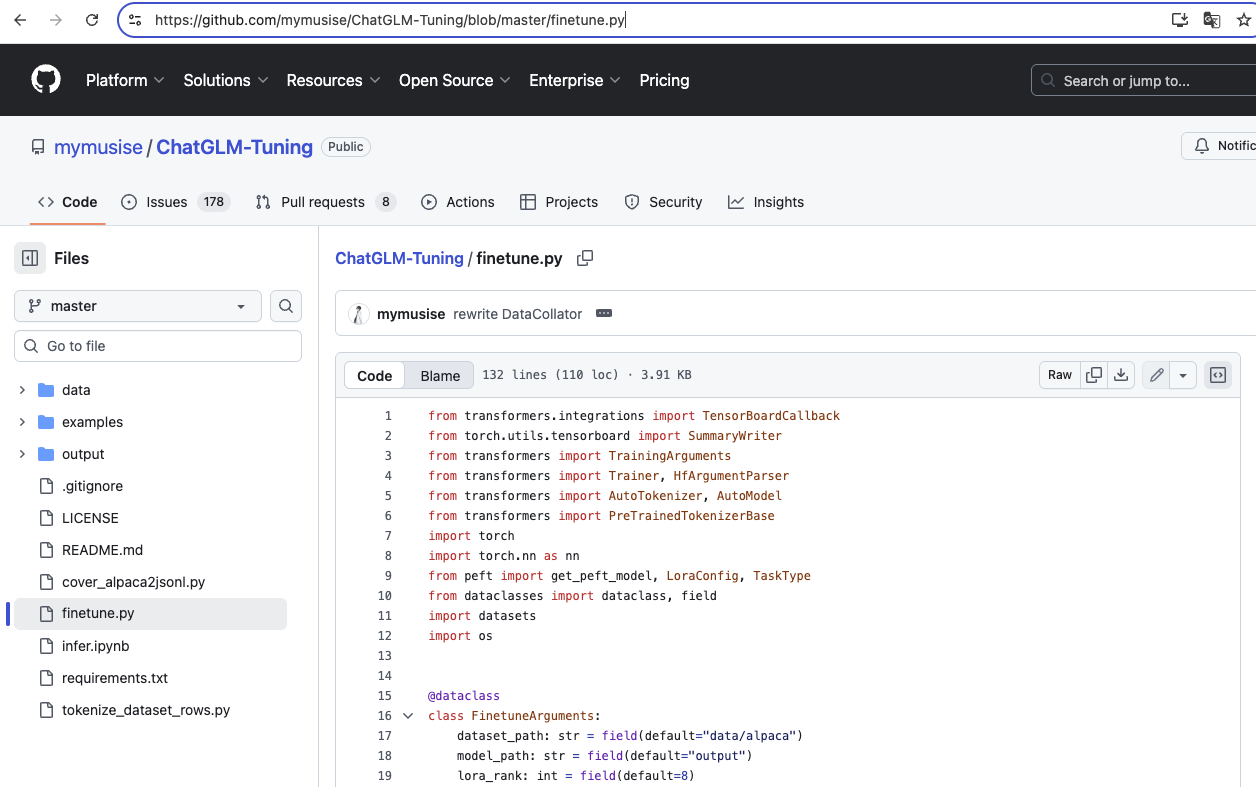Open more edit options dropdown arrow
Screen dimensions: 1256x787
(1184, 375)
